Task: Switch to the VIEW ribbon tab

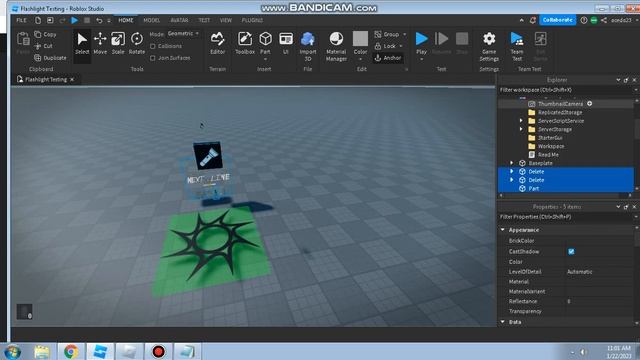Action: point(226,20)
